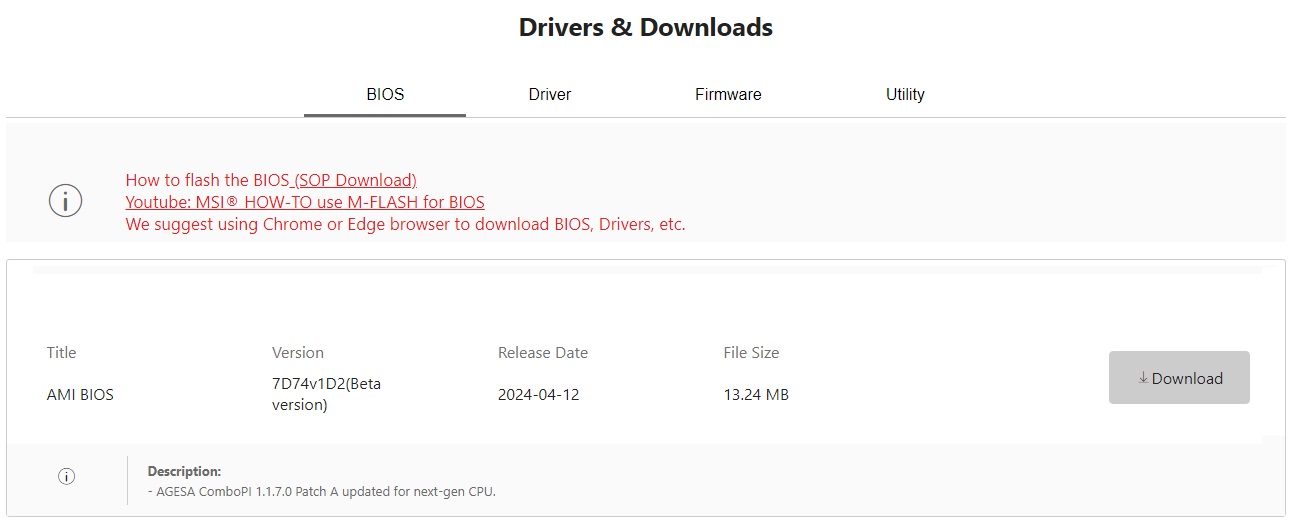The height and width of the screenshot is (530, 1292).
Task: Click the AMI BIOS title value
Action: click(x=80, y=395)
